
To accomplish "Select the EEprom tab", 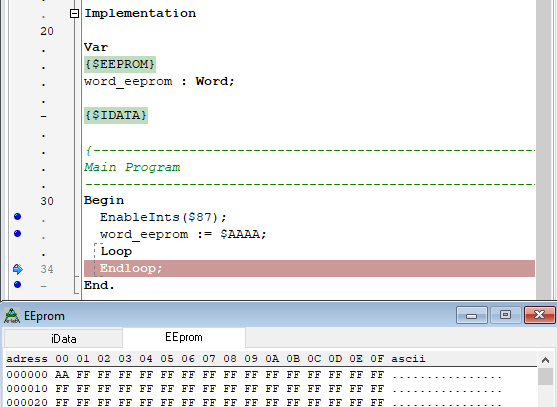I will 184,337.
